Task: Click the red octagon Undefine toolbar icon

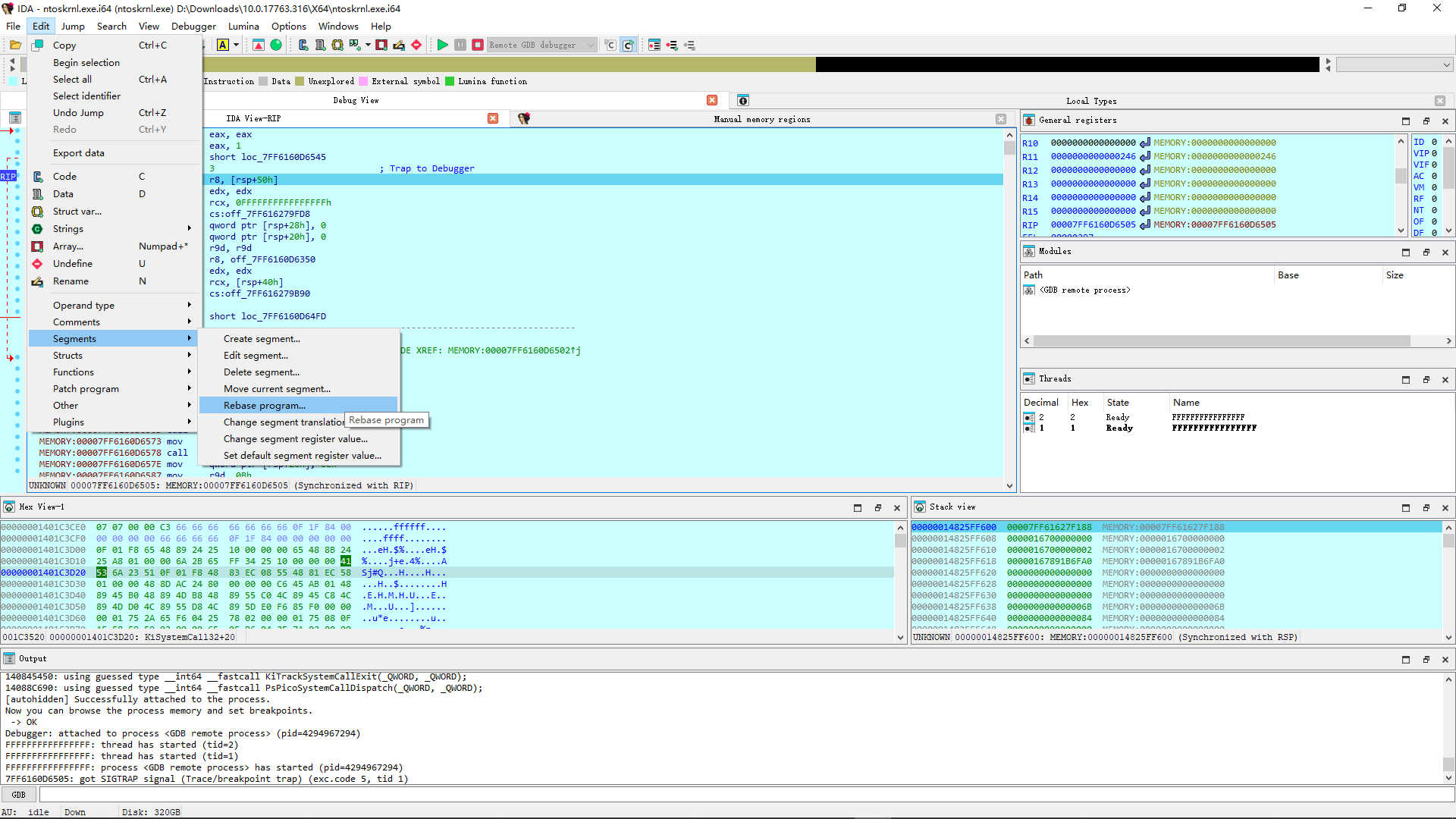Action: tap(416, 45)
